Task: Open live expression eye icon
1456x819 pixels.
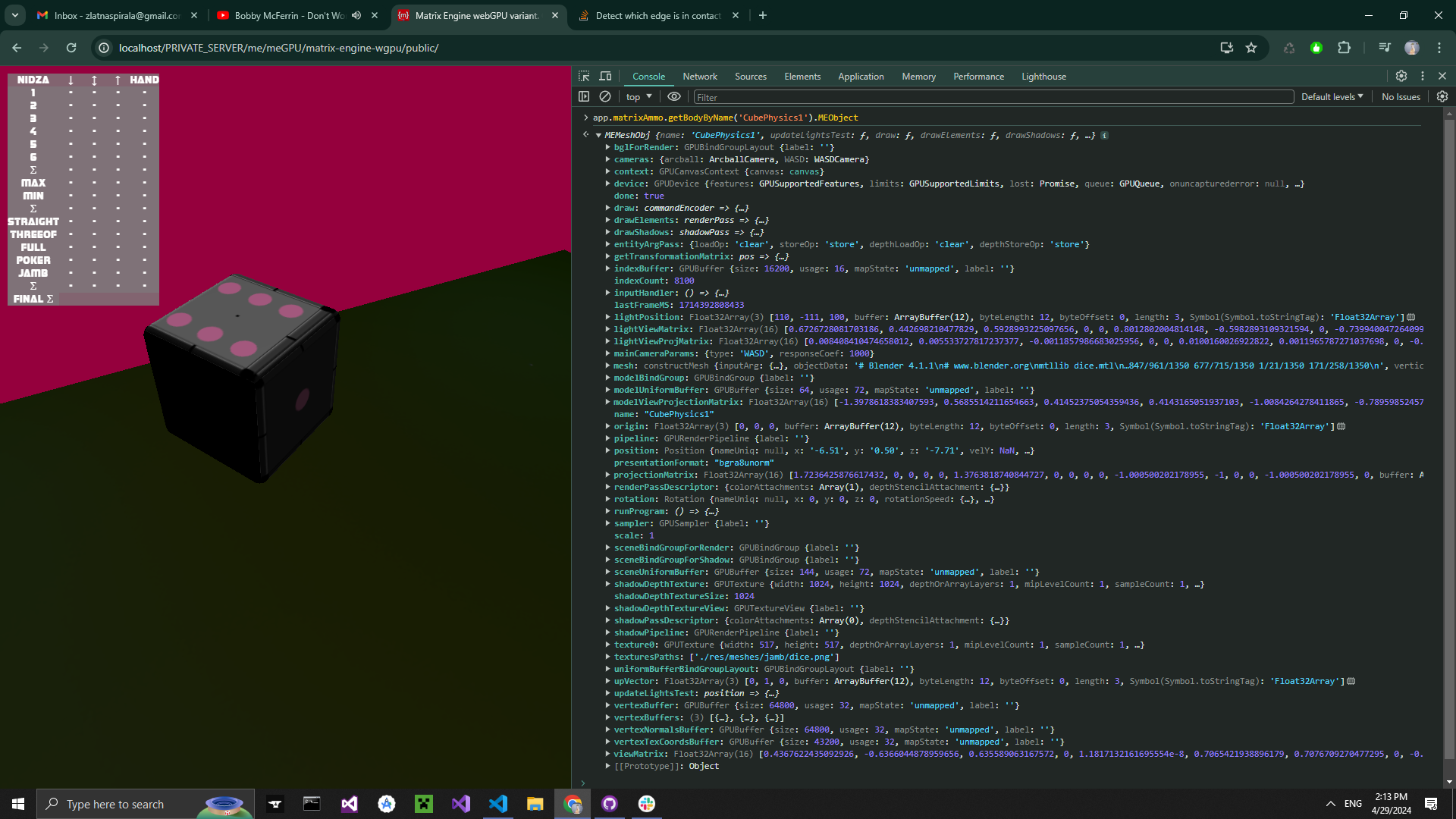Action: pos(673,97)
